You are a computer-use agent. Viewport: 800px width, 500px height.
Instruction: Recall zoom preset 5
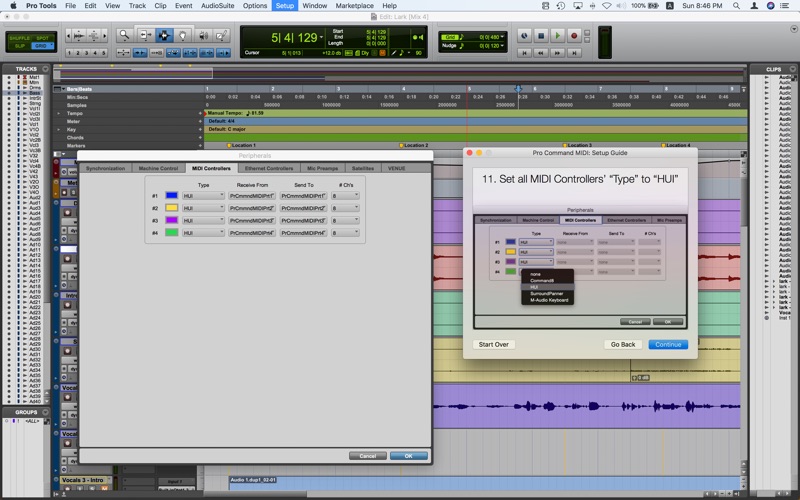point(104,53)
